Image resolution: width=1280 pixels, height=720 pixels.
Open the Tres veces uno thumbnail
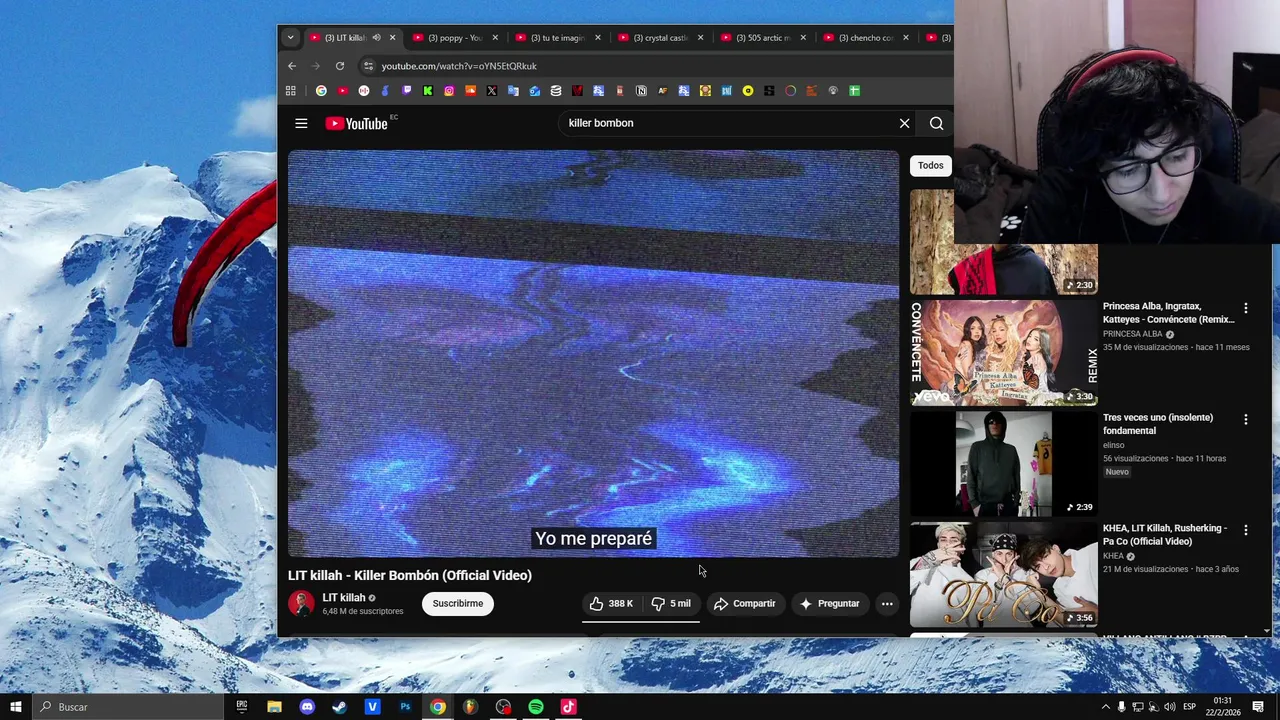click(1003, 464)
